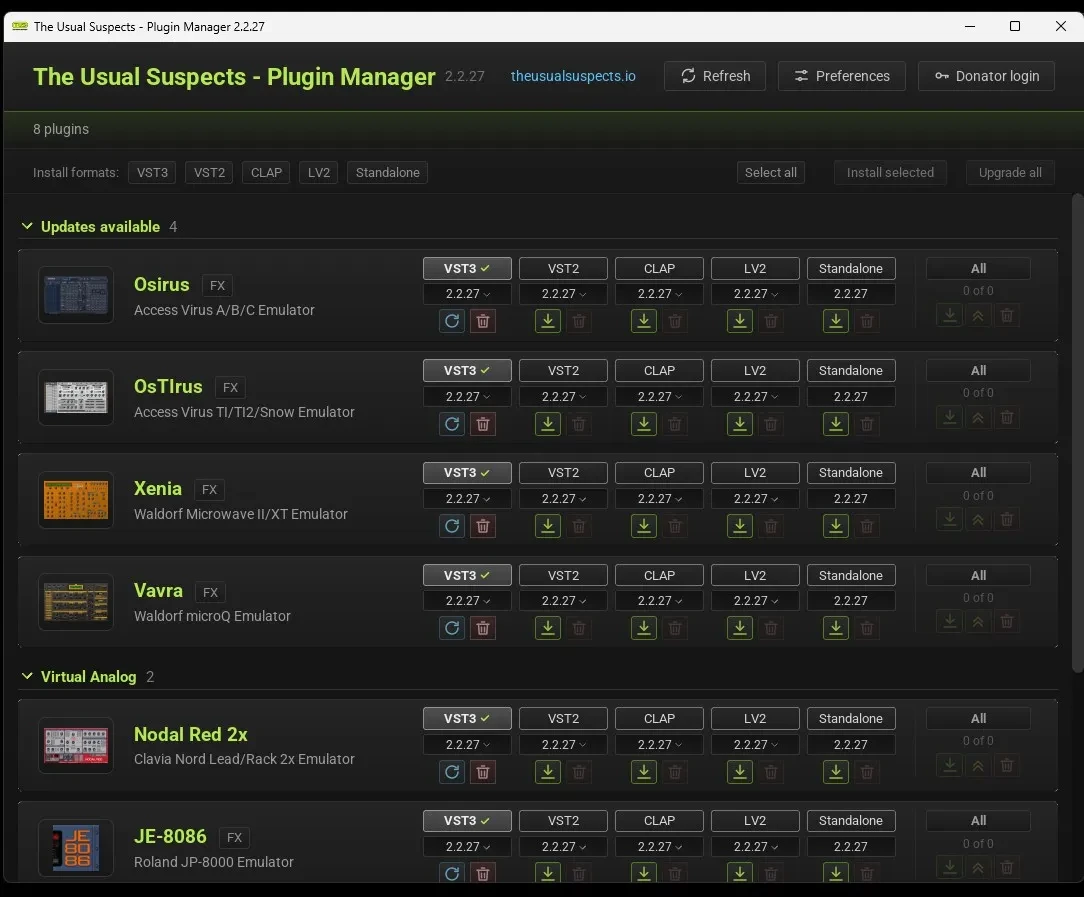Select the CLAP format for Xenia
Viewport: 1084px width, 897px height.
pos(660,473)
